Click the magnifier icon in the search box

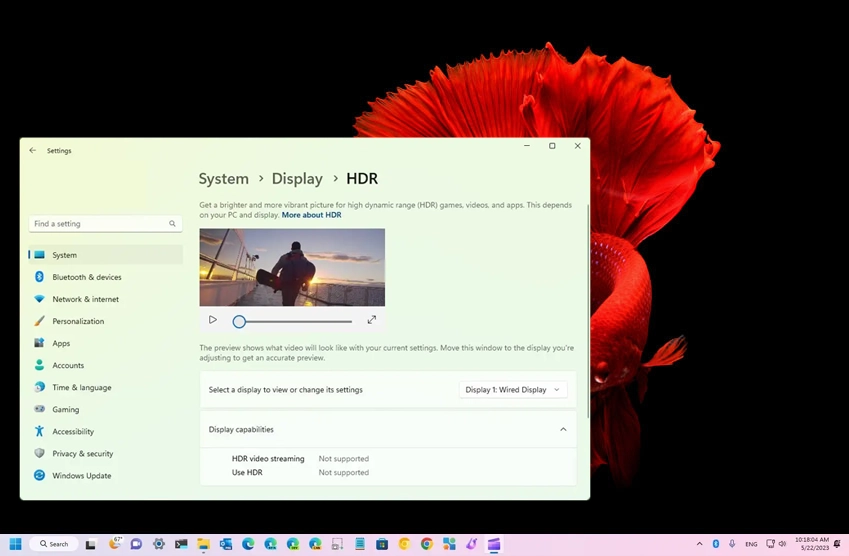tap(172, 224)
